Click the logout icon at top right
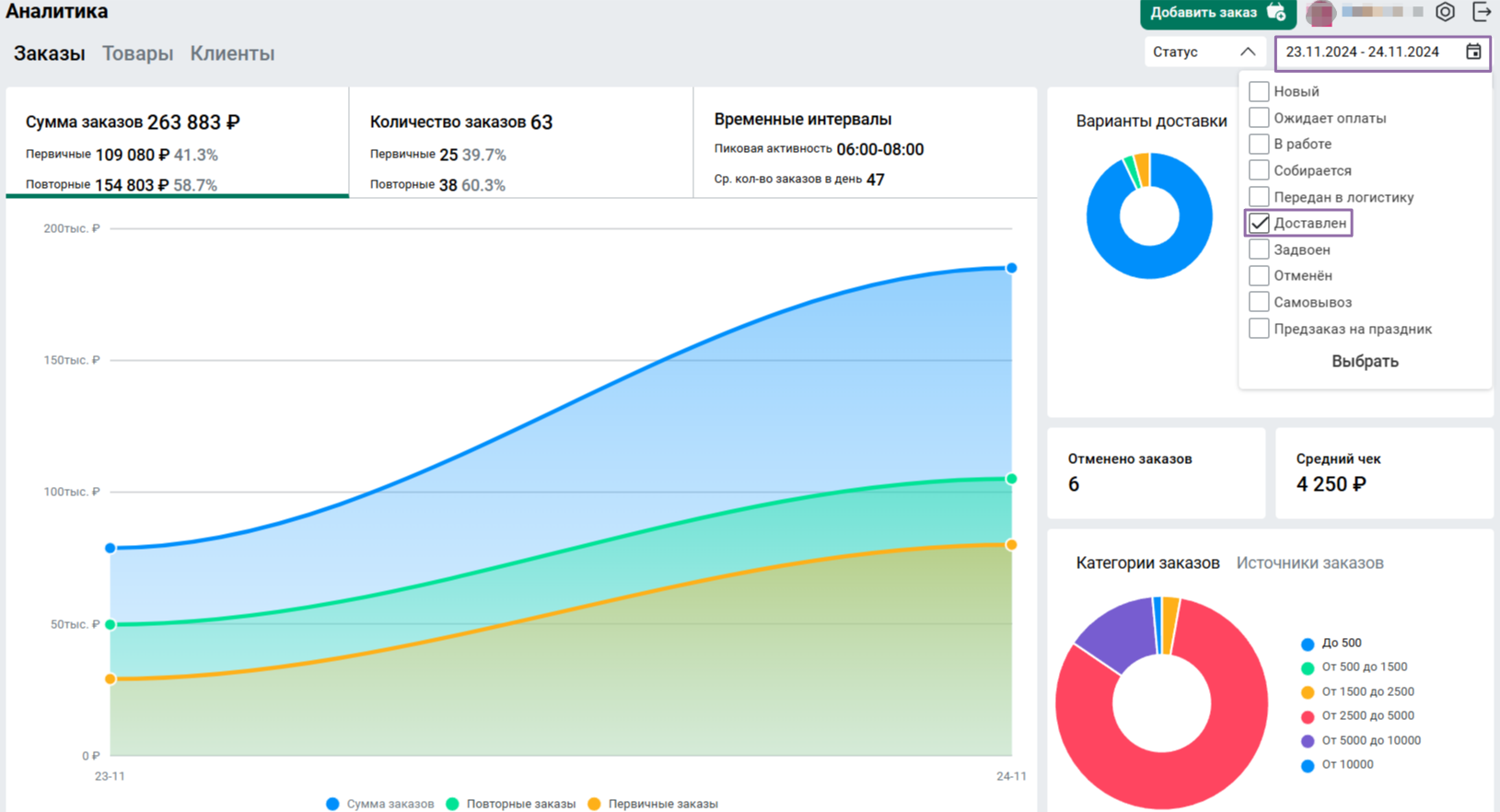 pos(1482,12)
